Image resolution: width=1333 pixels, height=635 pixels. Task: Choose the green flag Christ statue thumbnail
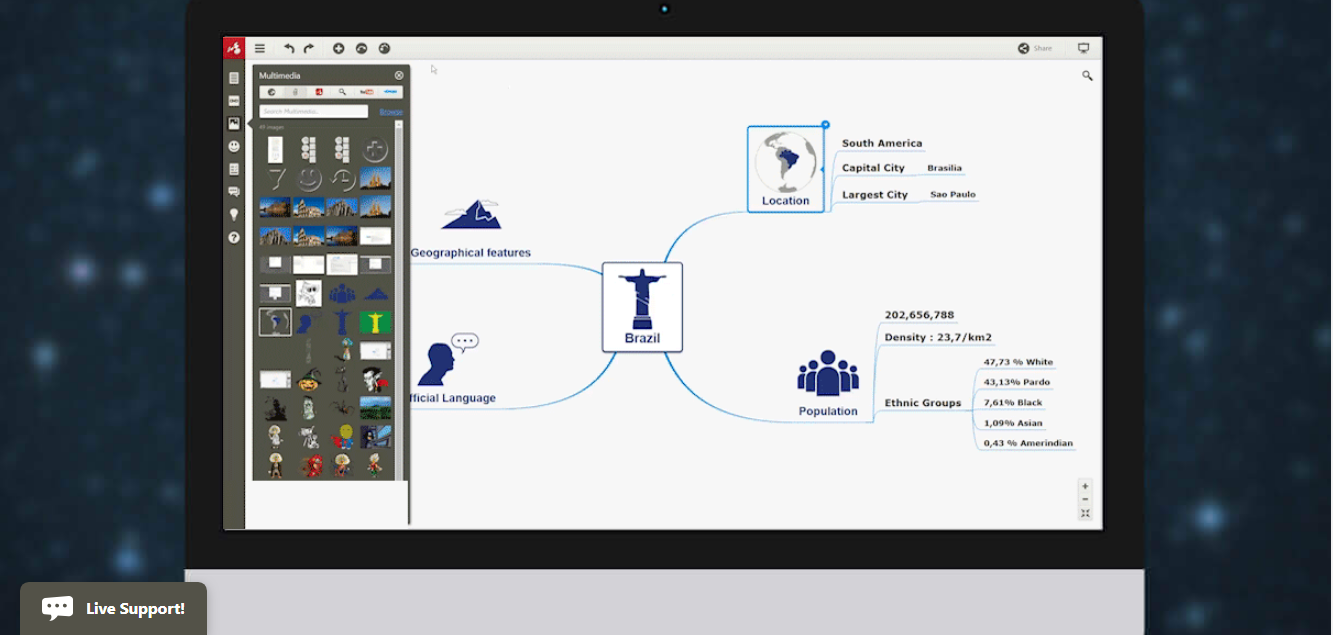[376, 322]
